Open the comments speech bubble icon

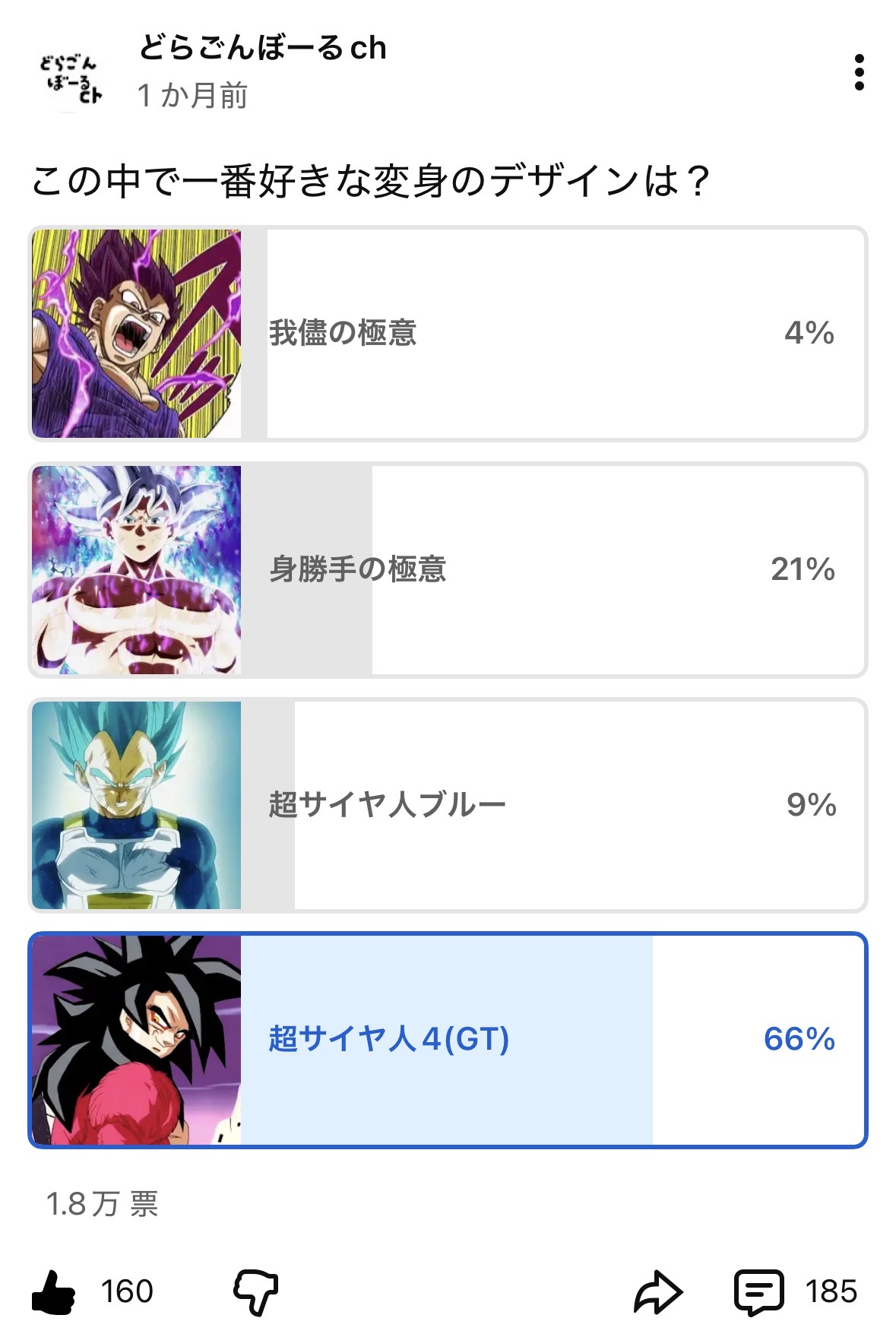tap(758, 1291)
